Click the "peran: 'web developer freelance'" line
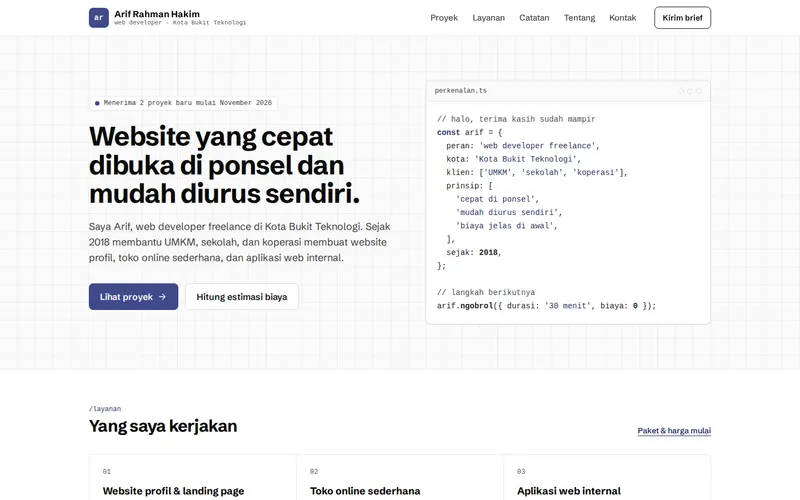 [x=523, y=146]
